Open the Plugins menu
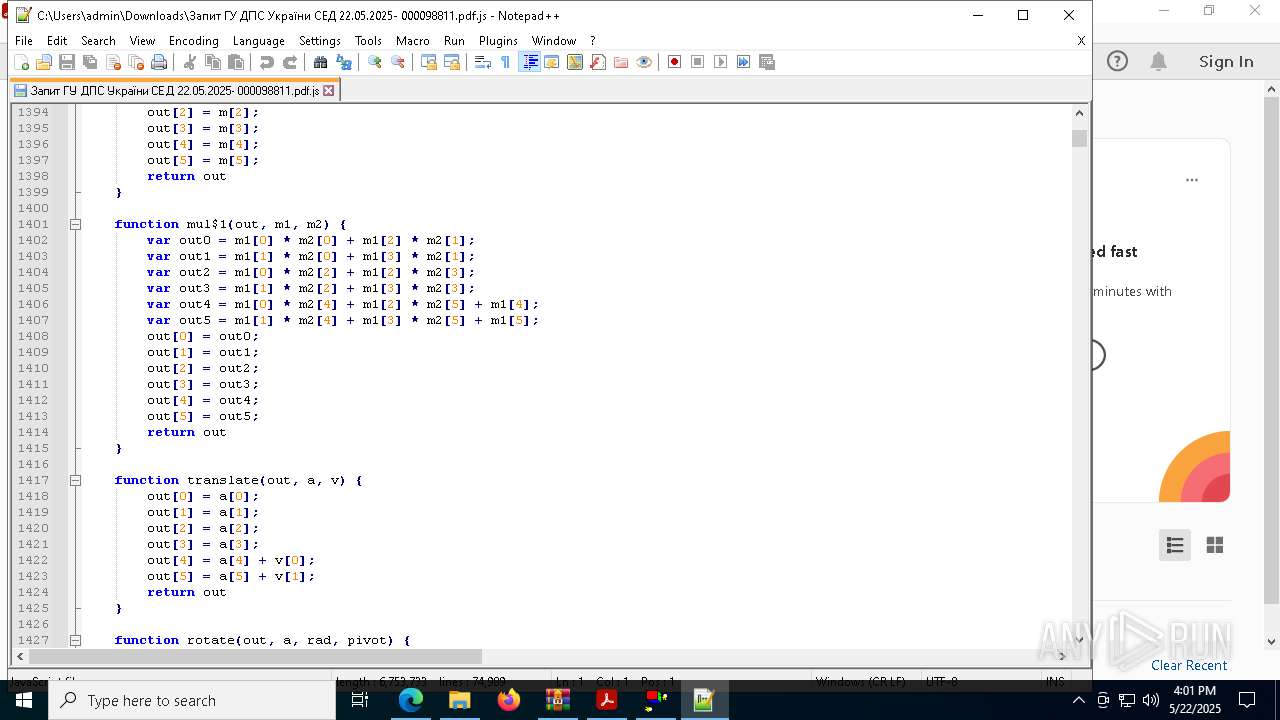This screenshot has height=720, width=1280. [498, 41]
